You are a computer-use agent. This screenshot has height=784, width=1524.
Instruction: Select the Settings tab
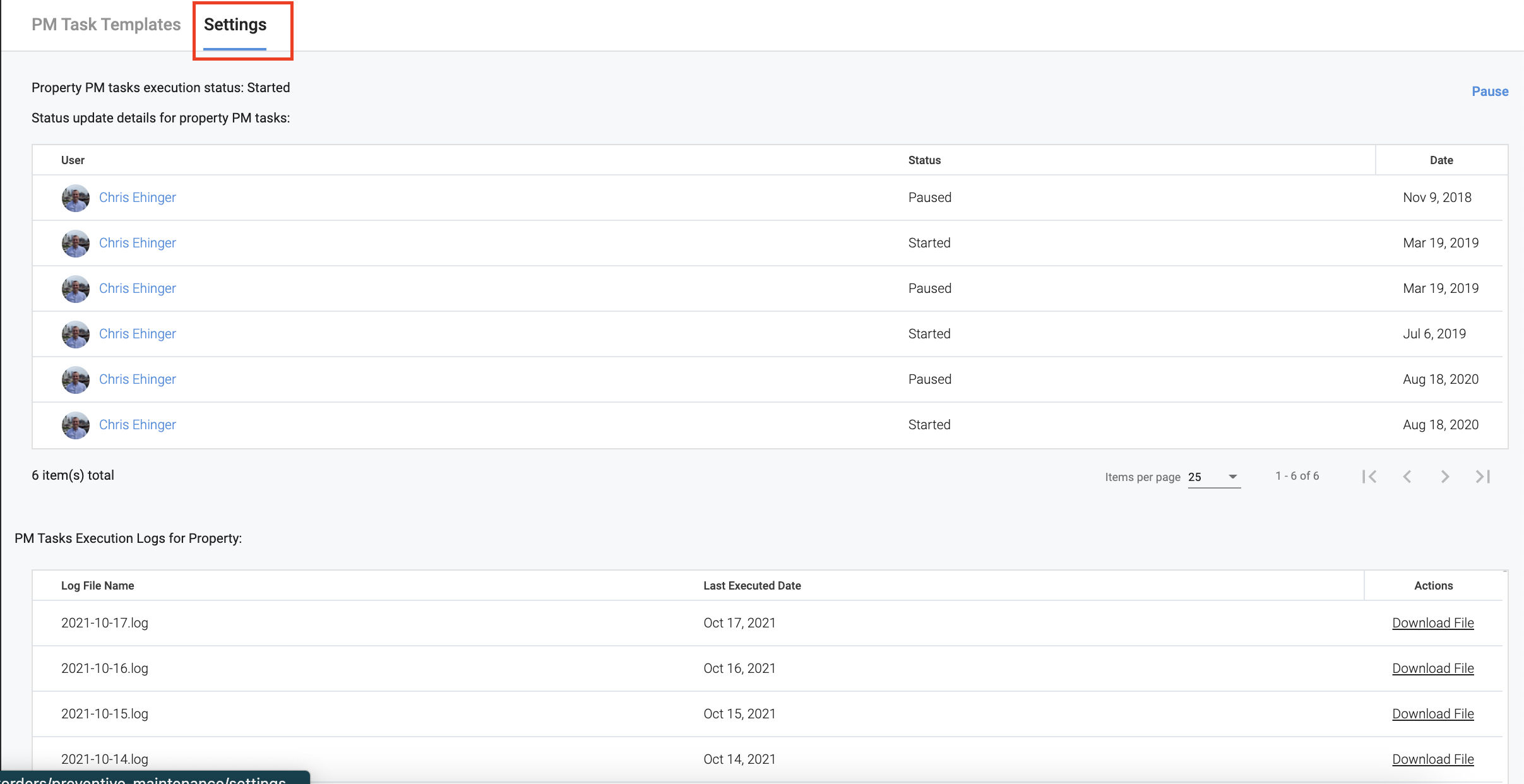coord(235,25)
